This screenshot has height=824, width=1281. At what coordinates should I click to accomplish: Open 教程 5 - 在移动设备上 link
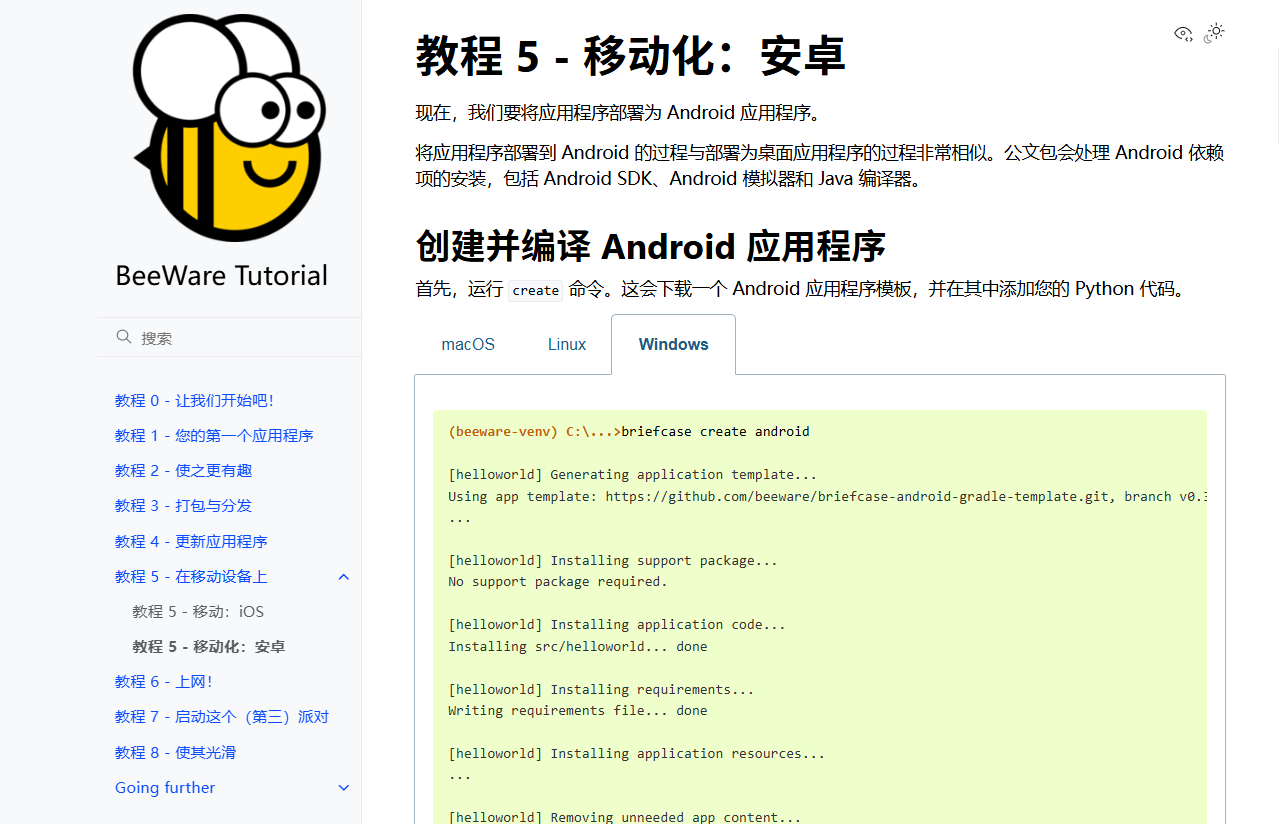click(x=191, y=577)
